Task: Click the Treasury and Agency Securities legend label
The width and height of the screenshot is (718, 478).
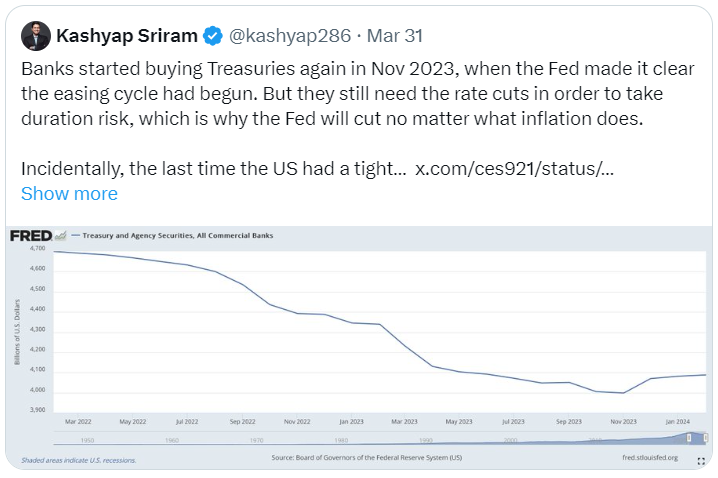Action: [177, 236]
